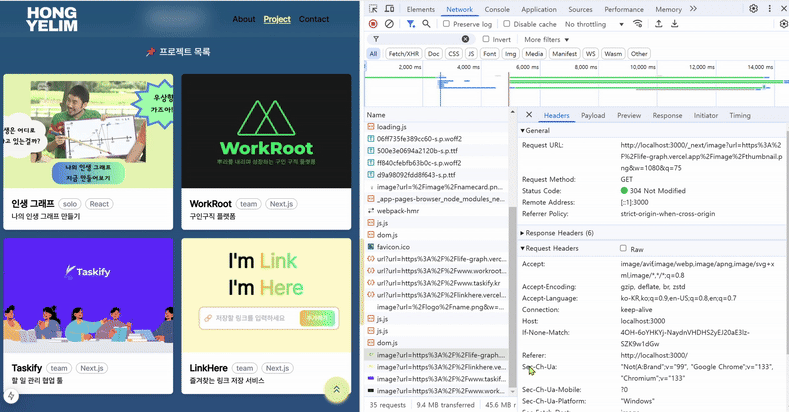Filter by Media requests
Viewport: 789px width, 412px height.
point(534,53)
